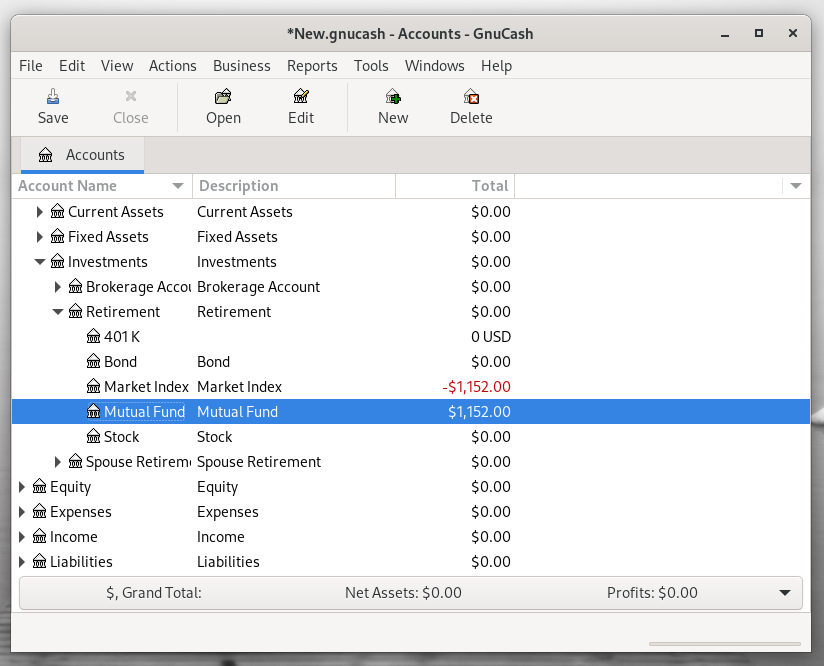This screenshot has height=666, width=824.
Task: Open the column chooser arrow at header right
Action: 796,186
